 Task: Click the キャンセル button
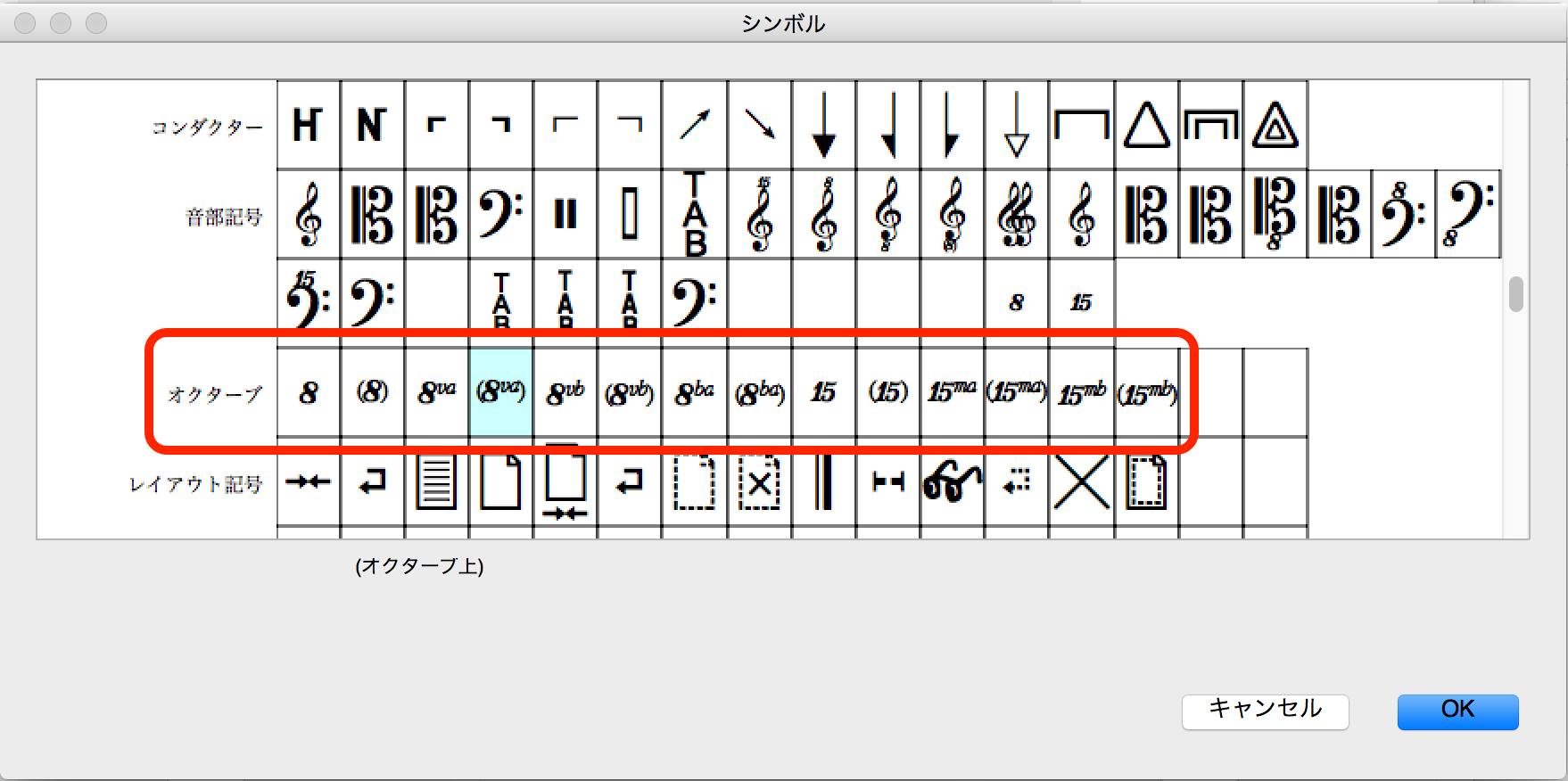click(x=1265, y=711)
